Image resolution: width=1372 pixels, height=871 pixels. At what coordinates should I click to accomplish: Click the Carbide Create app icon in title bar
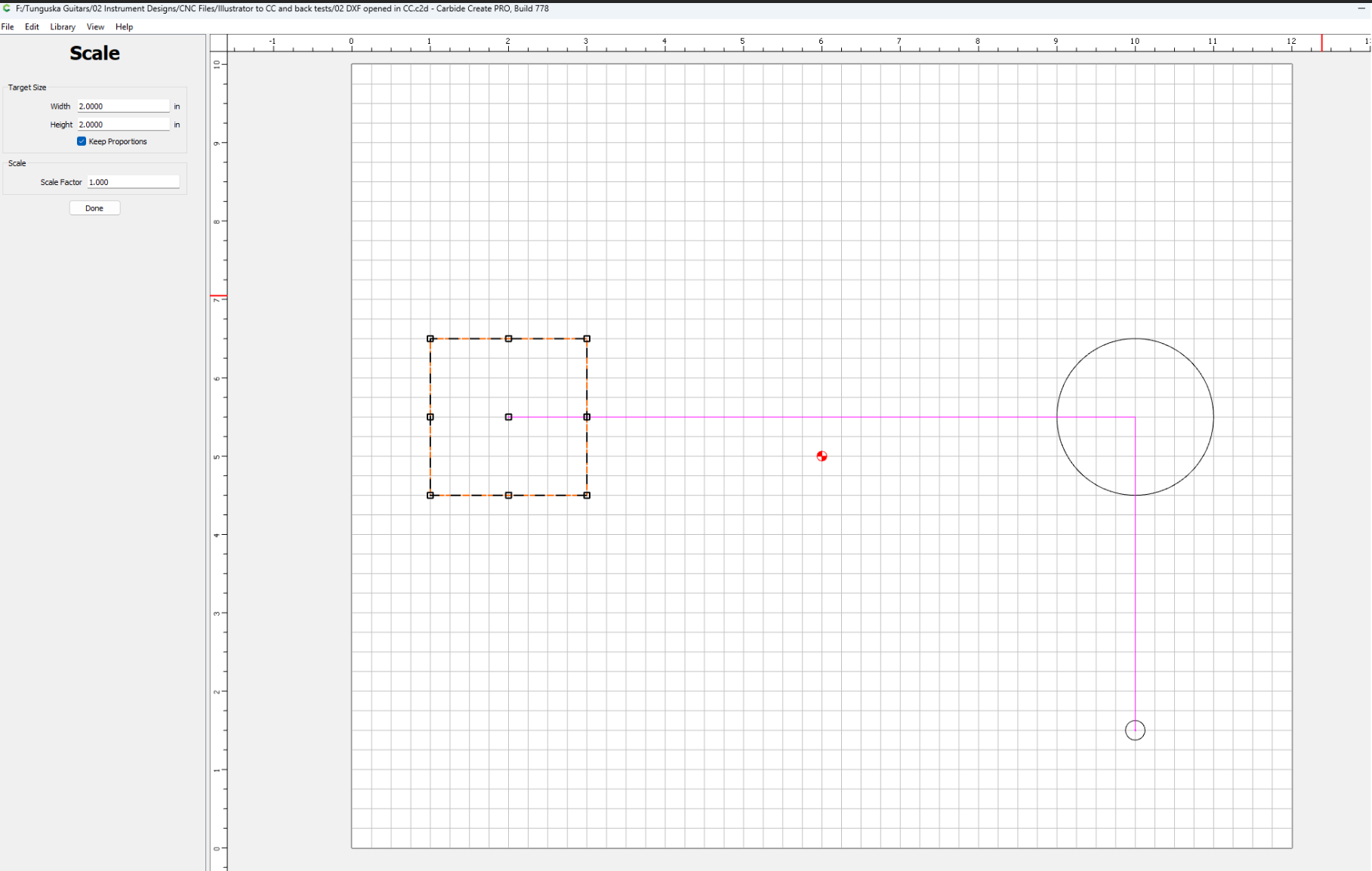point(7,8)
